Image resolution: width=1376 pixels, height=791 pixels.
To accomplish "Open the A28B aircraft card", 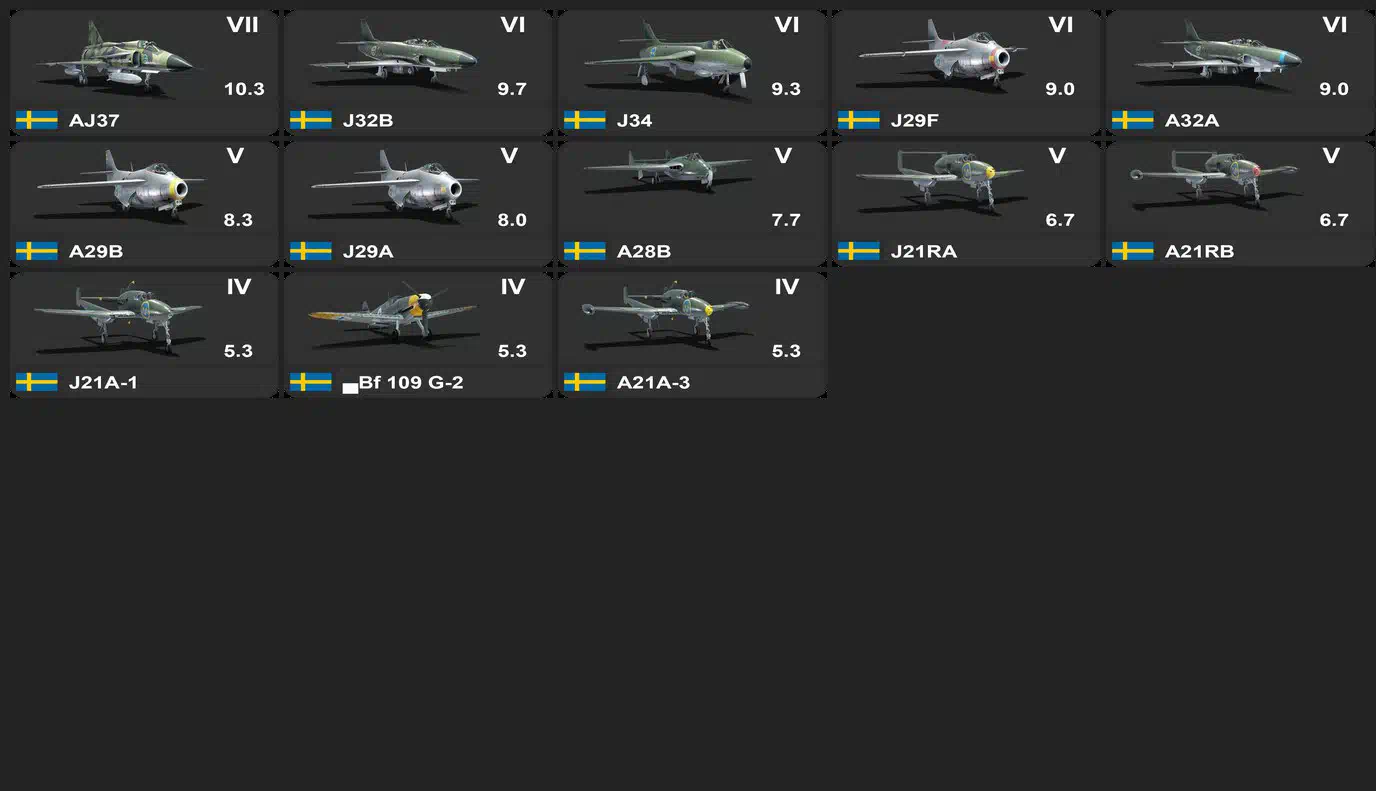I will point(692,204).
